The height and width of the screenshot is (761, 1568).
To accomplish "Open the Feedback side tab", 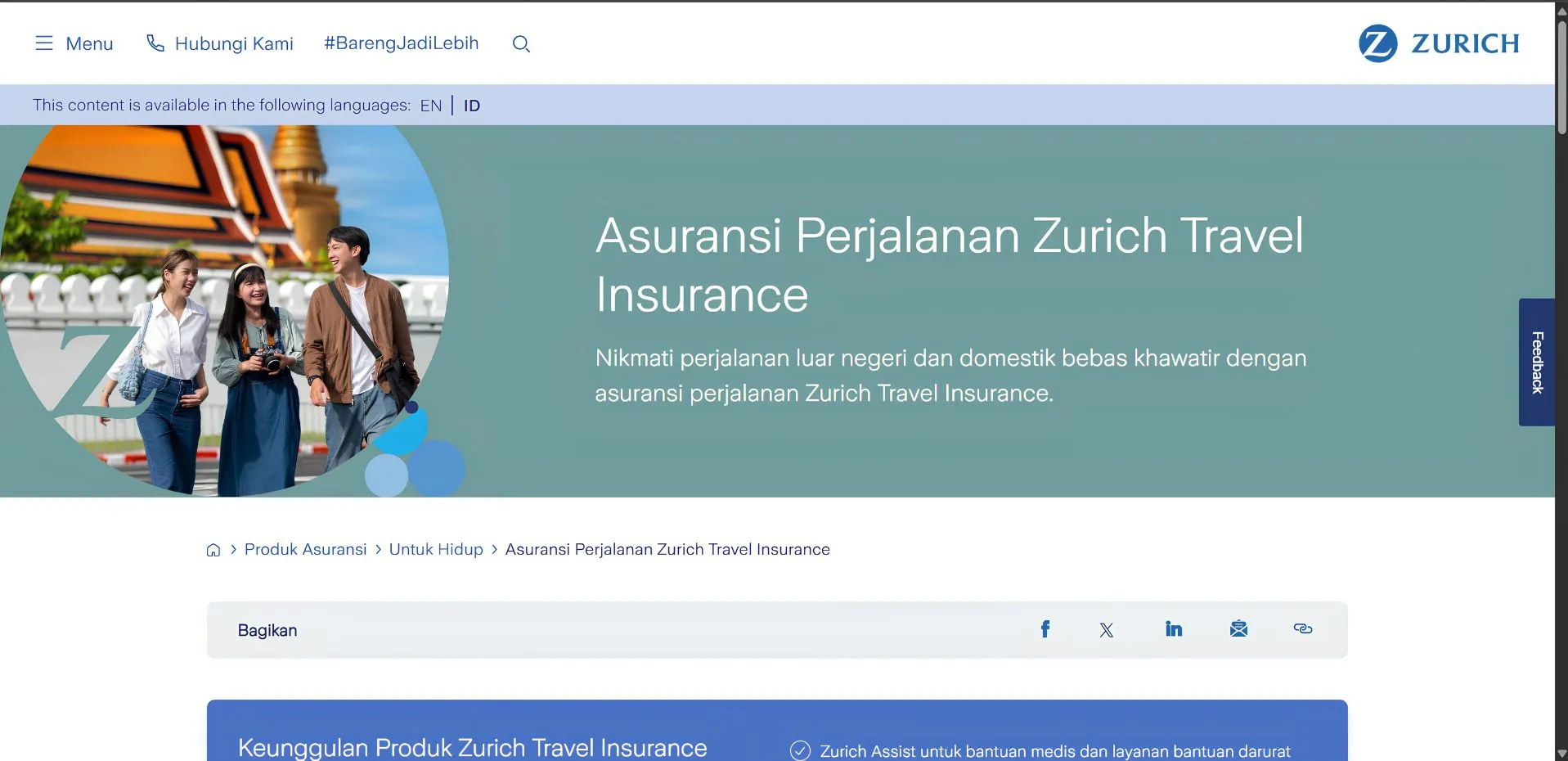I will pyautogui.click(x=1537, y=362).
